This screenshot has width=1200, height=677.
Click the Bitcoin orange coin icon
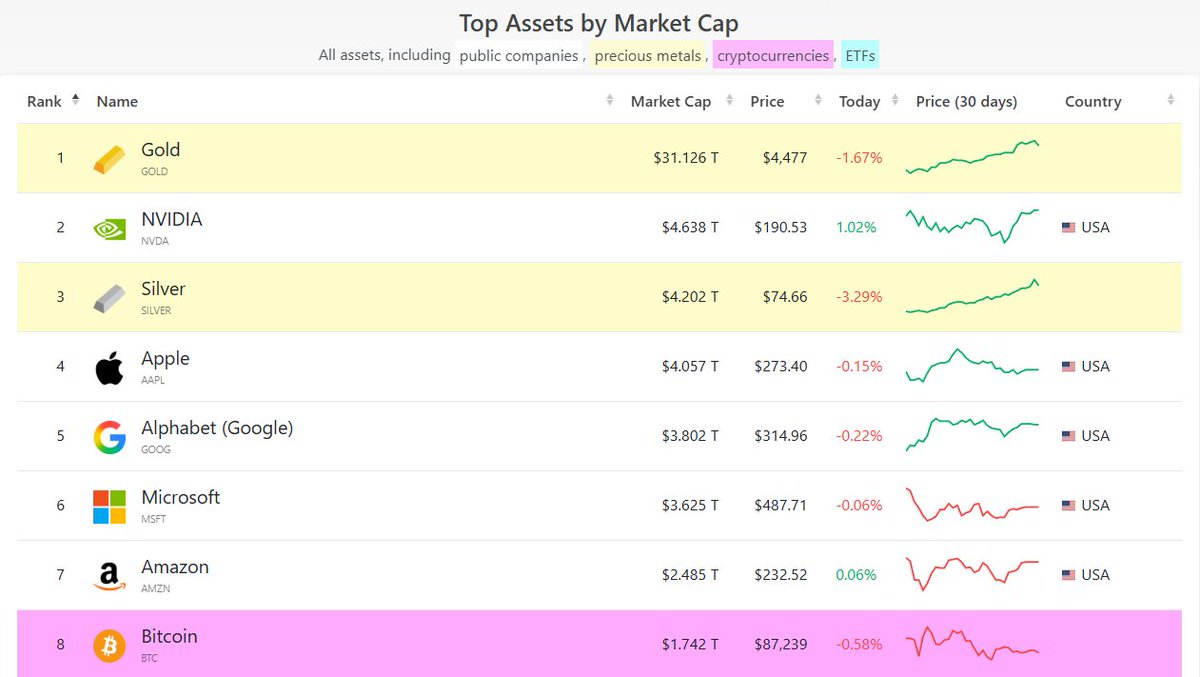pos(110,645)
